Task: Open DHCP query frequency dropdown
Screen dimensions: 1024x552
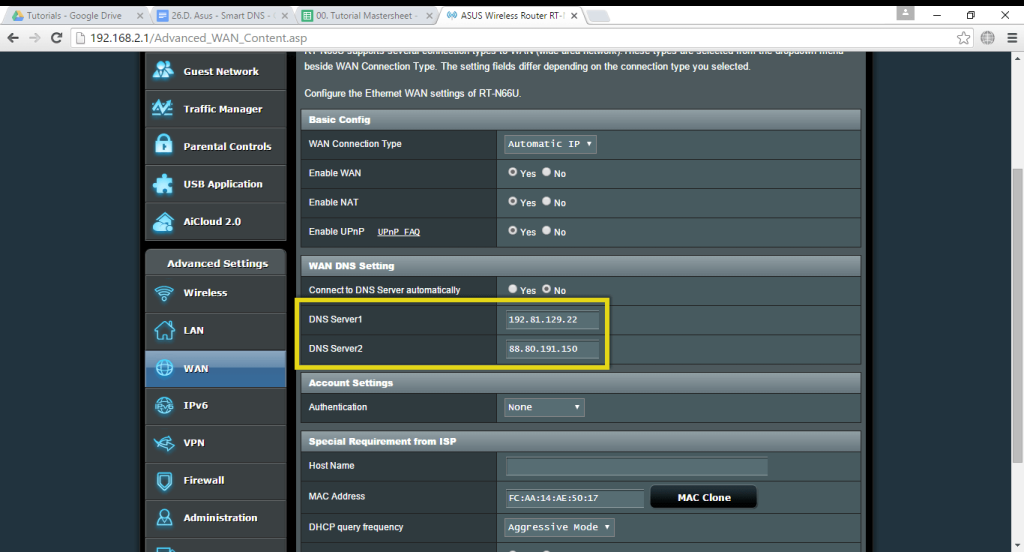Action: [559, 527]
